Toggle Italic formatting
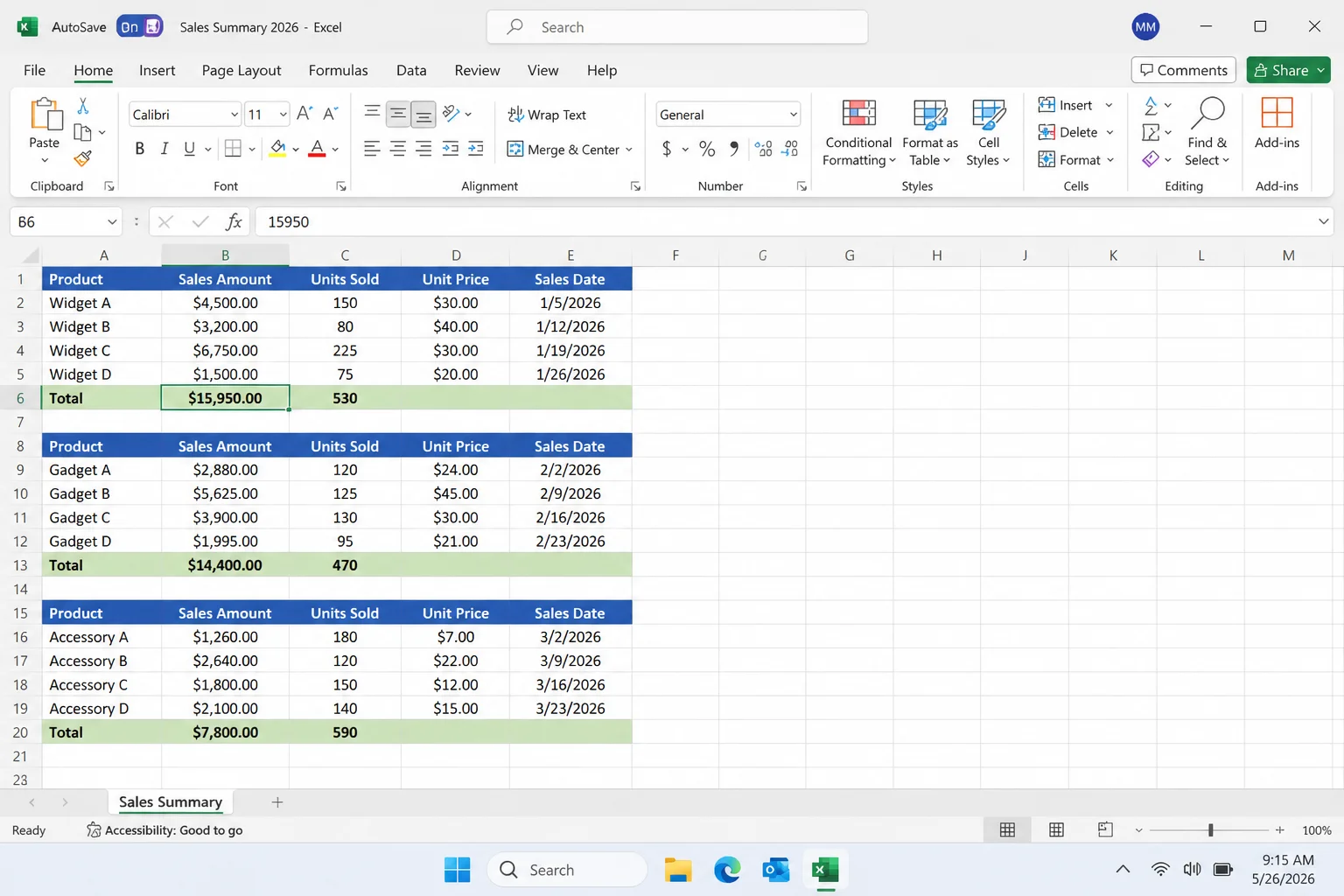 [164, 149]
